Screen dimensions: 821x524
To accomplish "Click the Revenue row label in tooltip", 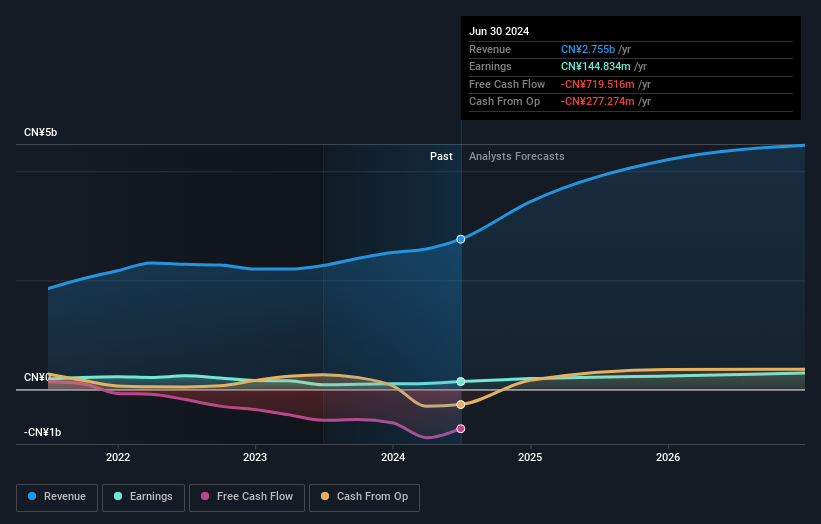I will pos(490,49).
